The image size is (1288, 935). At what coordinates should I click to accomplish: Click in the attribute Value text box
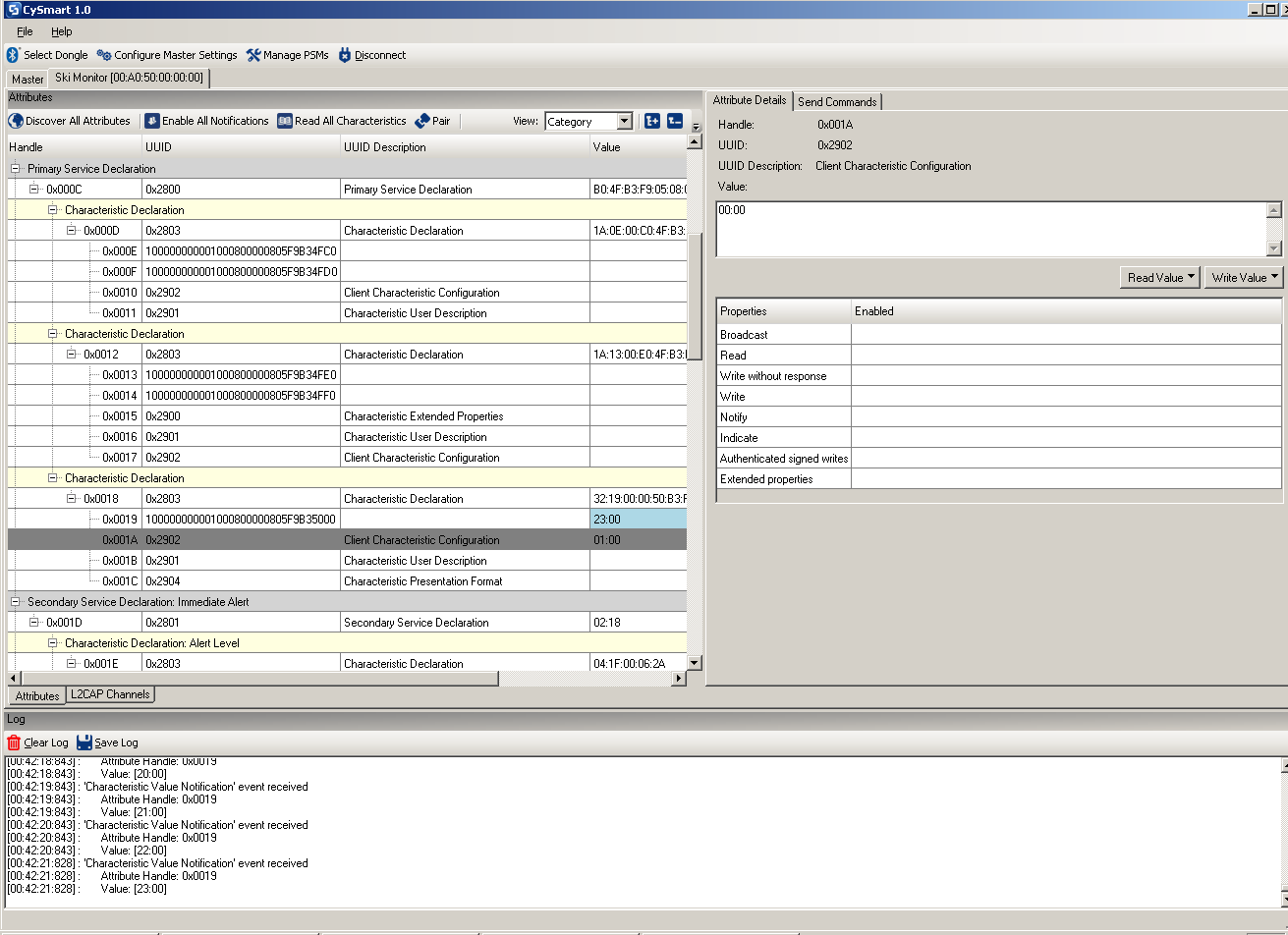point(991,230)
